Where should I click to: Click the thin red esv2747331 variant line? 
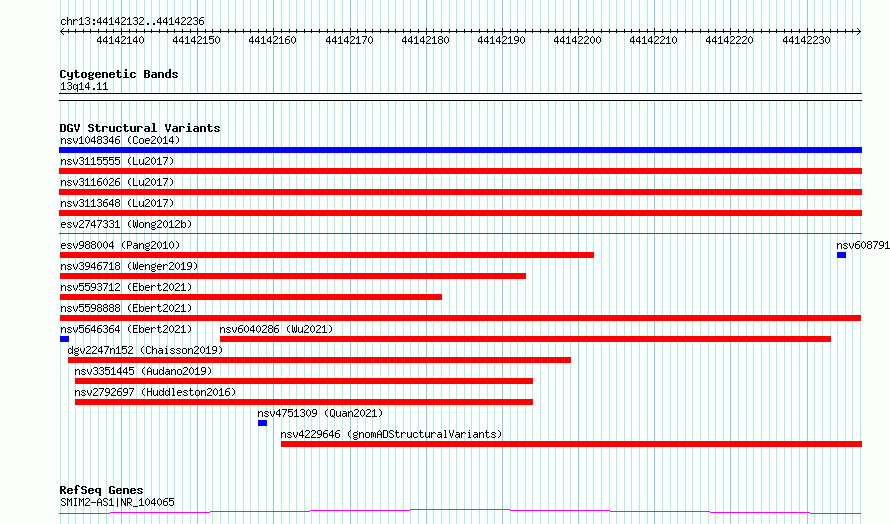point(460,233)
